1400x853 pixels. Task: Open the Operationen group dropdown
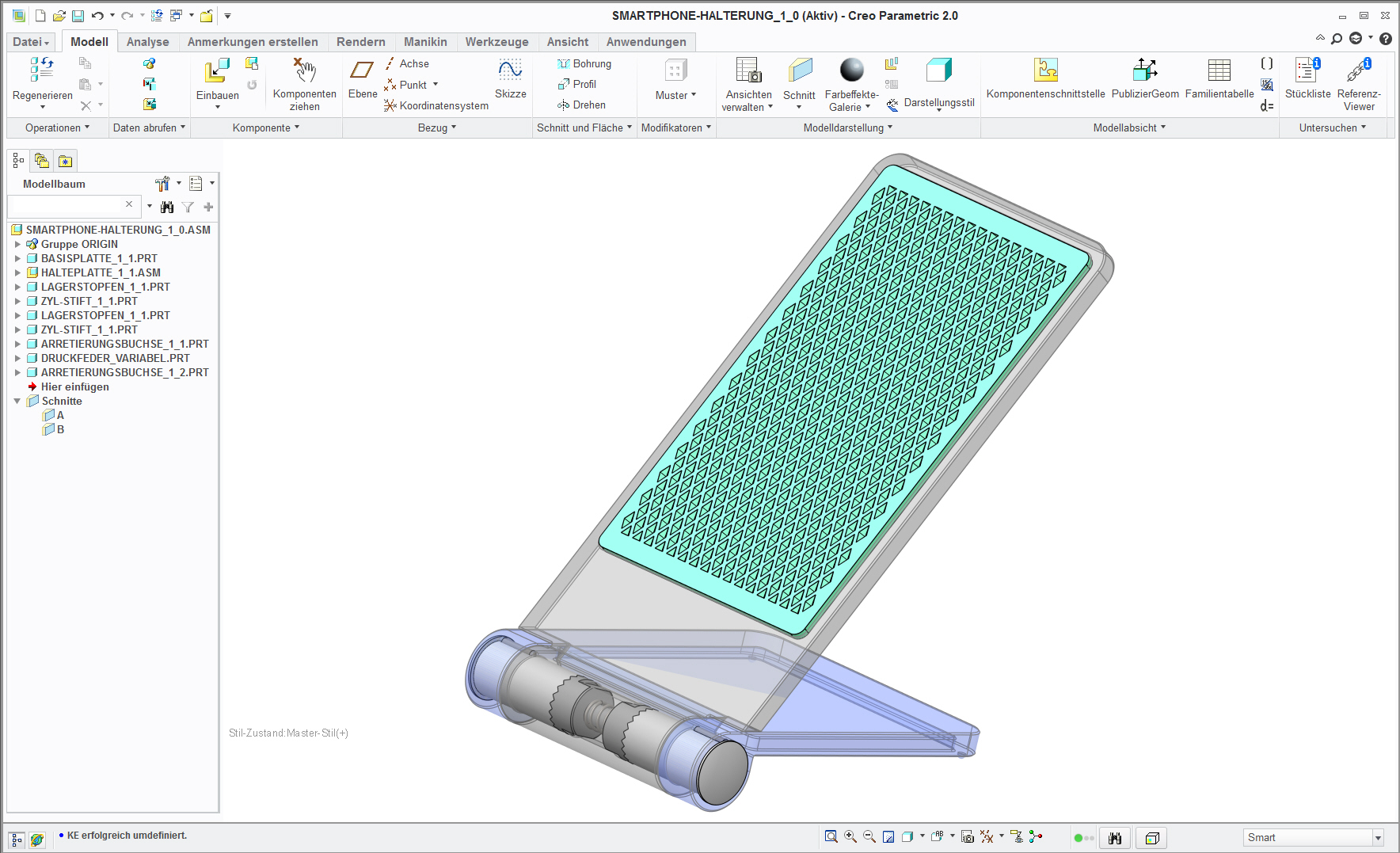[x=57, y=128]
